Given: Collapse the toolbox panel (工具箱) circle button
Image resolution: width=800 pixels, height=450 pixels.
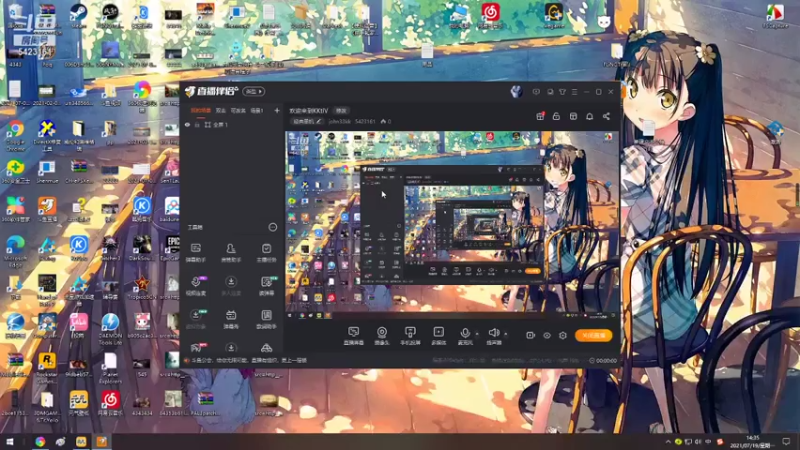Looking at the screenshot, I should 273,227.
